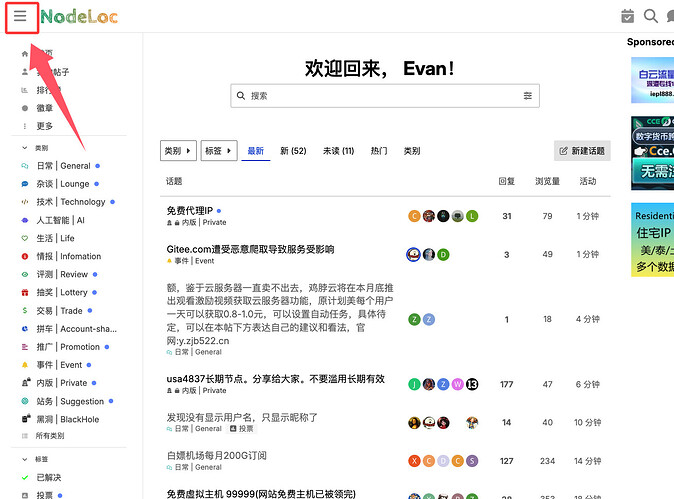
Task: Click the 黑洞 | BlackHole icon
Action: [x=26, y=419]
